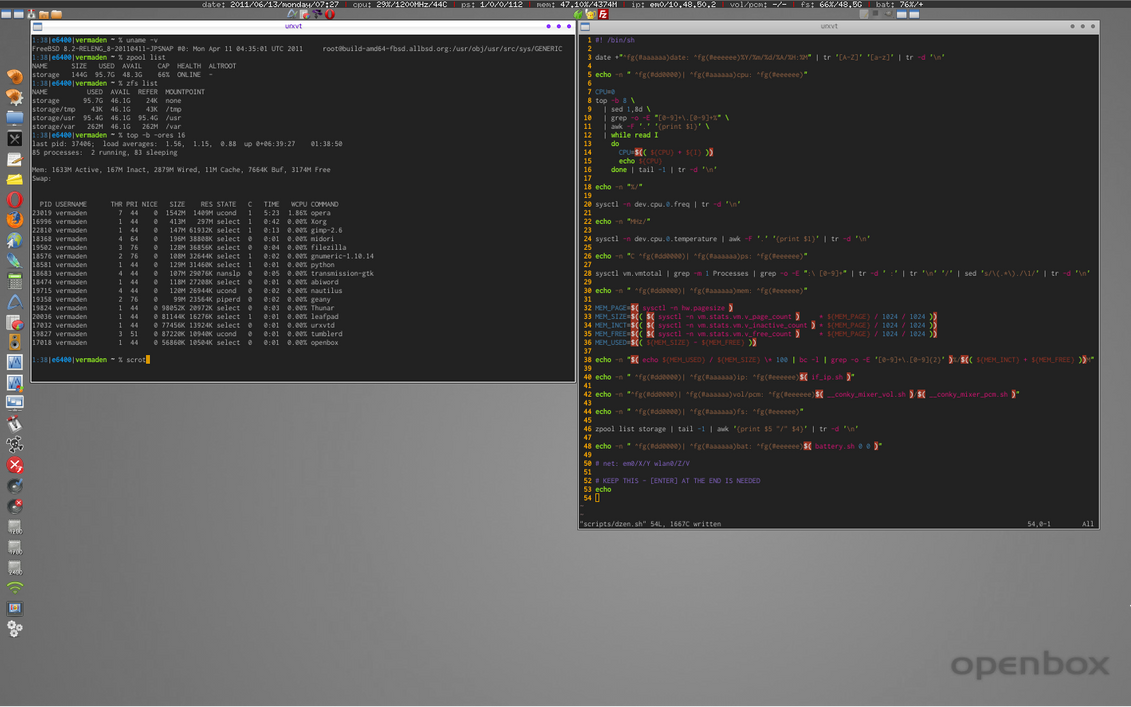Click the 'fs: 66%/48.5G' status entry
The height and width of the screenshot is (707, 1131).
(831, 4)
